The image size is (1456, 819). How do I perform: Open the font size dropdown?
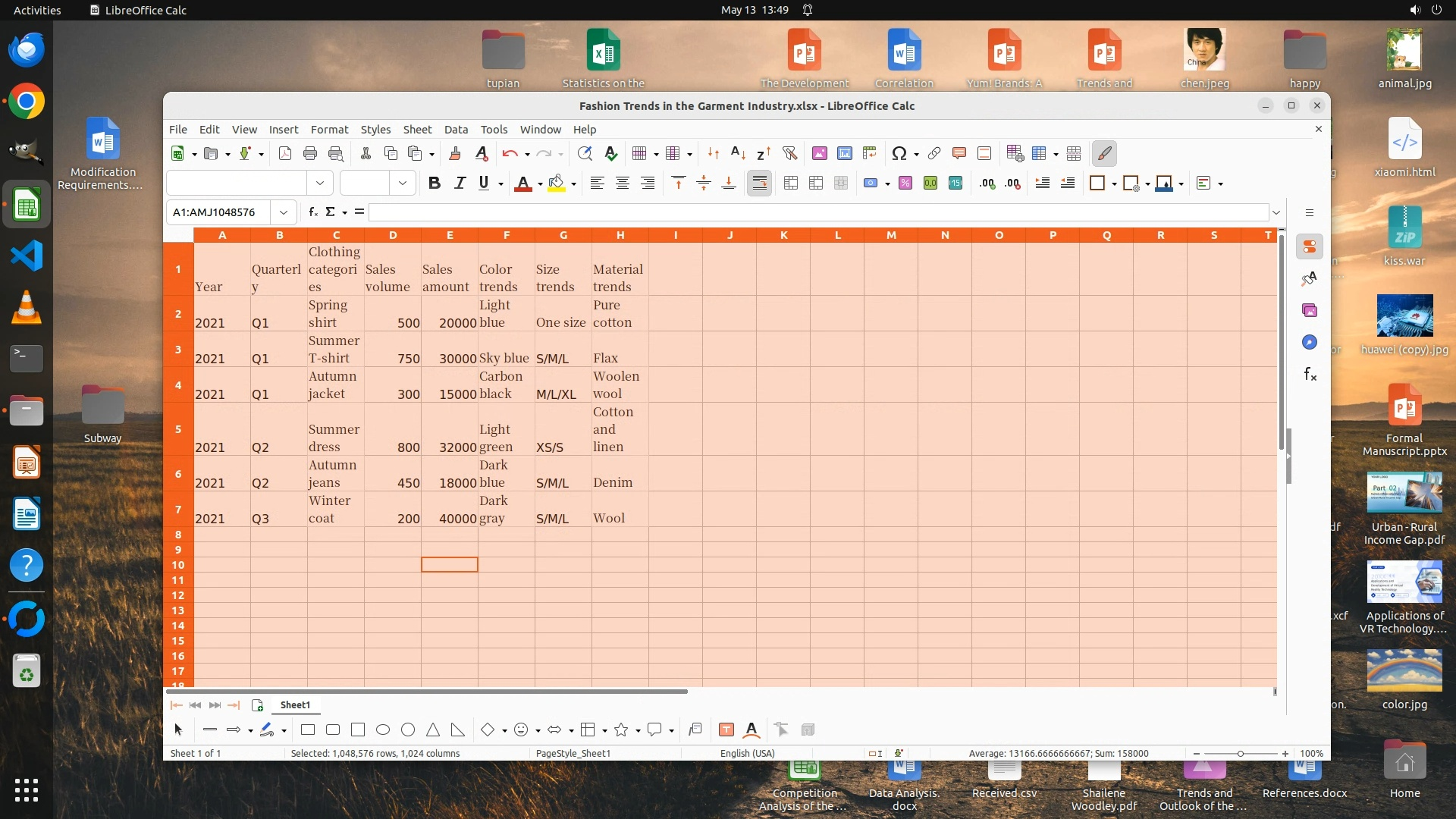(x=403, y=184)
